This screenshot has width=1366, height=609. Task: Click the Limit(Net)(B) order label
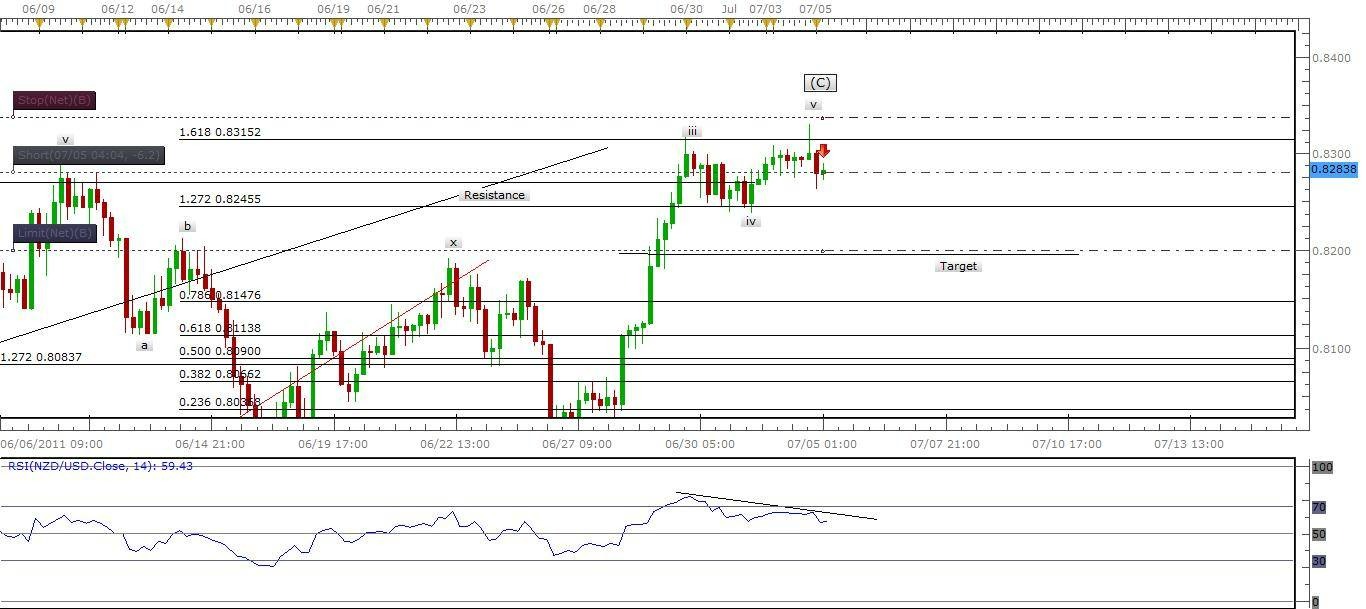(55, 234)
